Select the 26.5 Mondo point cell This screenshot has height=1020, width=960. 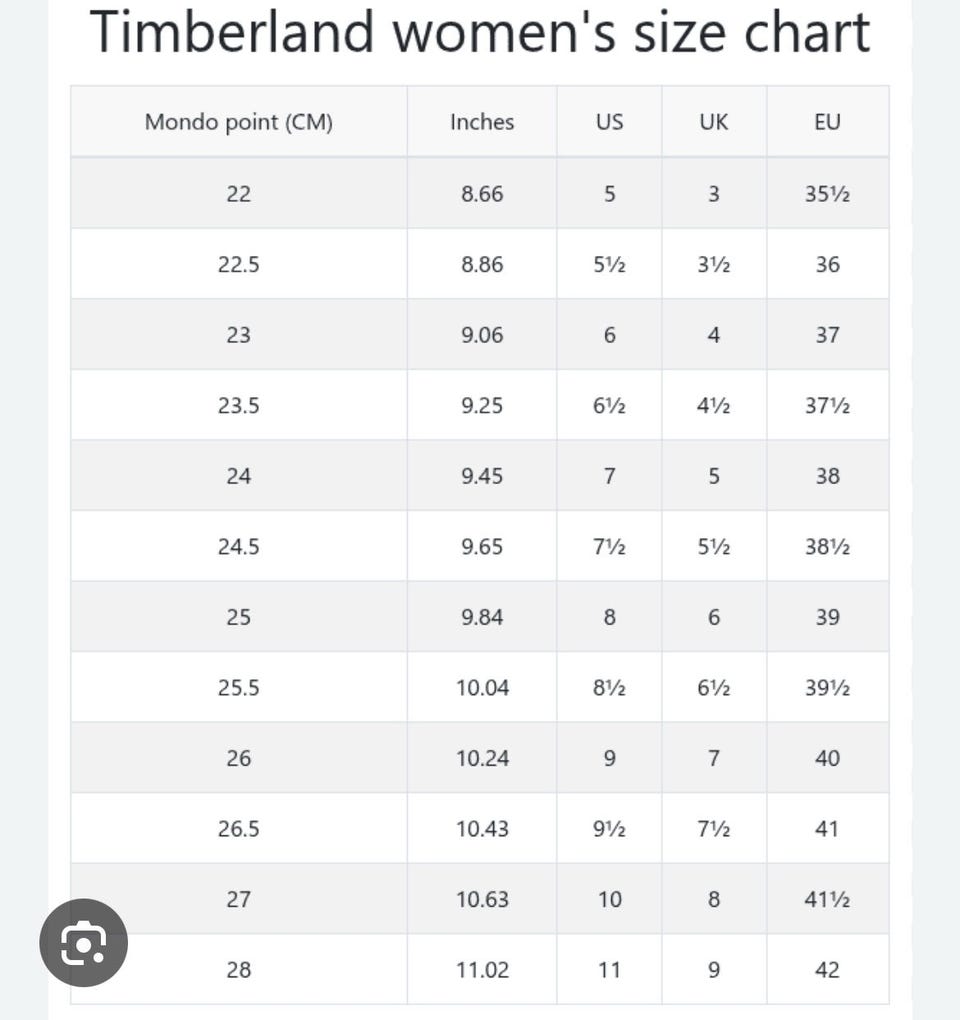click(x=238, y=829)
